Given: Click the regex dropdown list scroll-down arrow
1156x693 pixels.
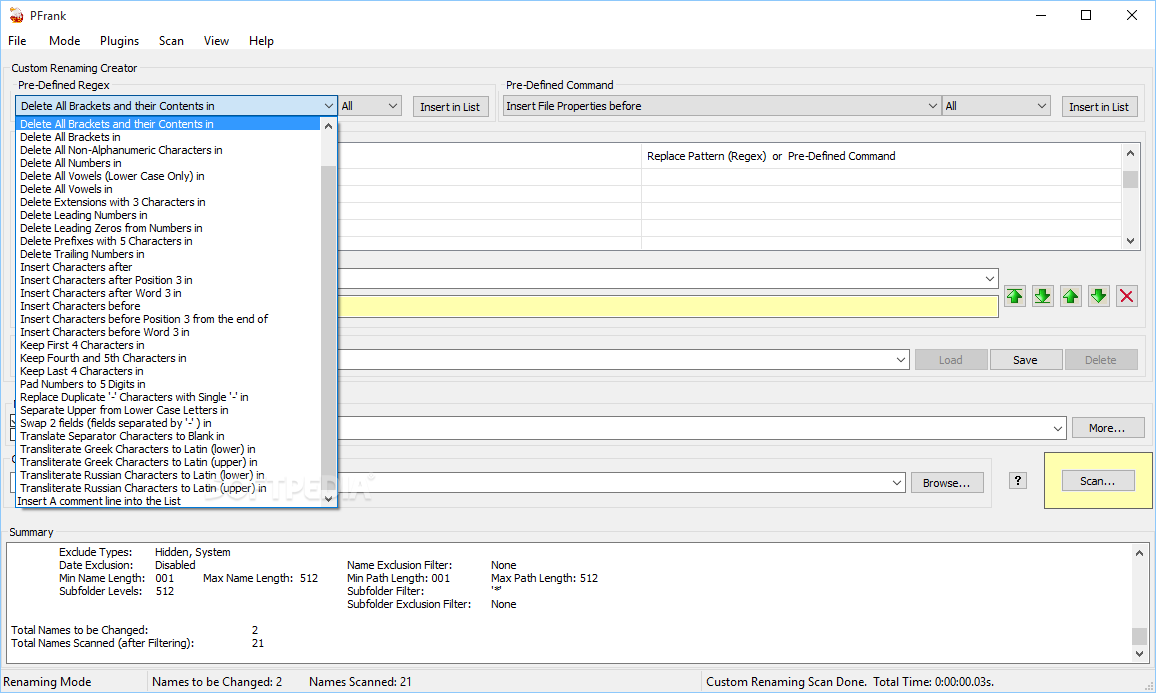Looking at the screenshot, I should (329, 498).
